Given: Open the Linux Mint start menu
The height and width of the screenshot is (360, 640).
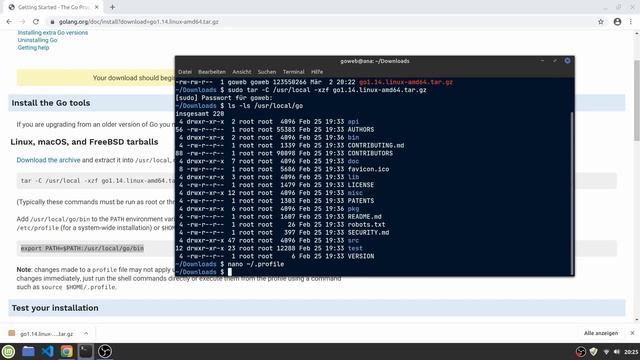Looking at the screenshot, I should (x=8, y=351).
